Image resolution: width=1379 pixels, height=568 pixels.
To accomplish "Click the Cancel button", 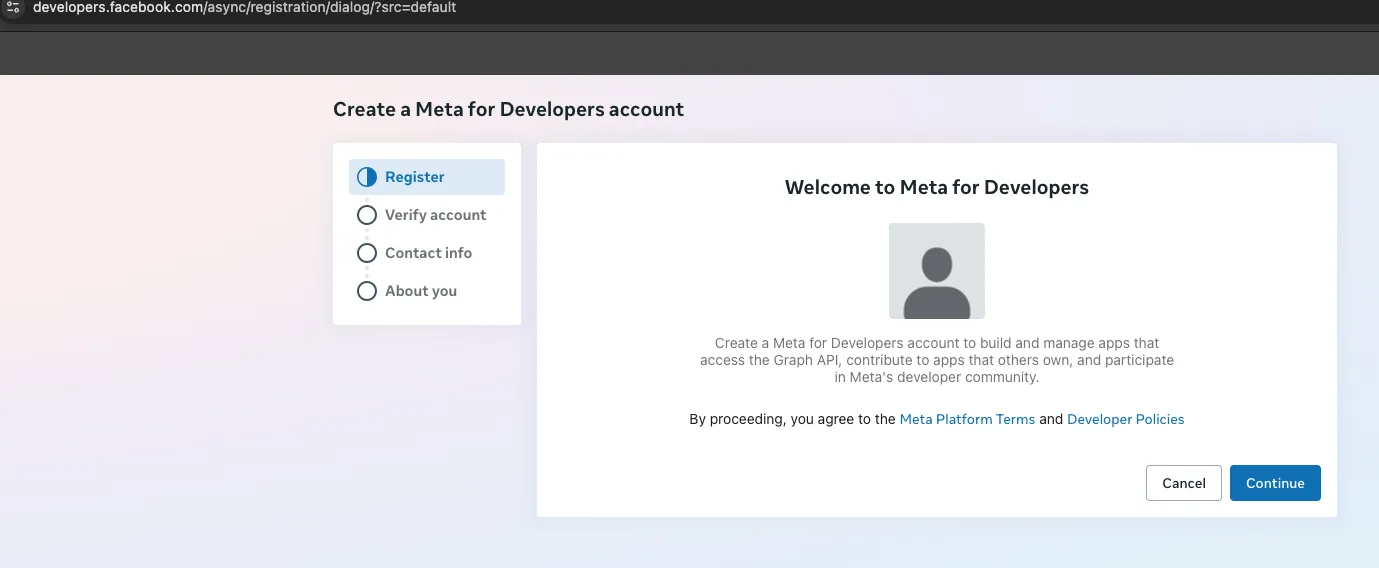I will point(1184,483).
